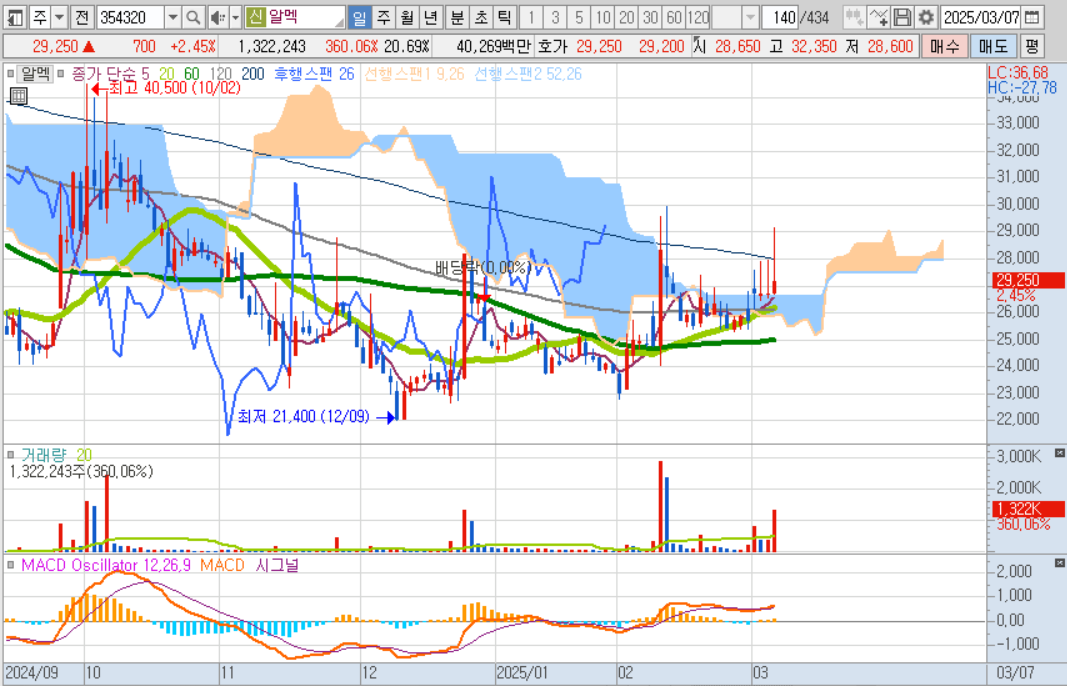Edit the 140 candle count field
The image size is (1067, 686).
pyautogui.click(x=780, y=17)
